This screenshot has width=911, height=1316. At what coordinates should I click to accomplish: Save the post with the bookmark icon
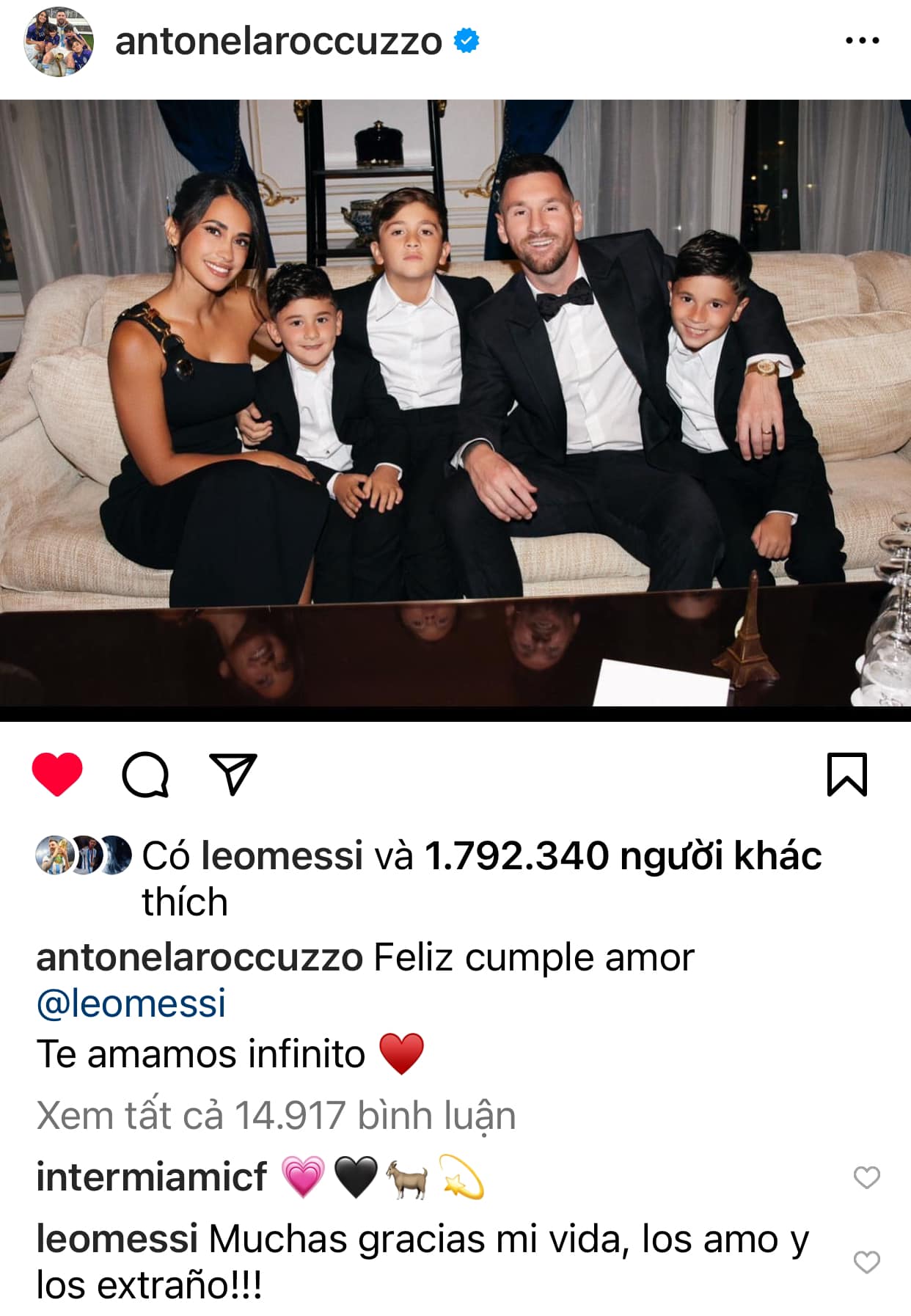point(847,774)
